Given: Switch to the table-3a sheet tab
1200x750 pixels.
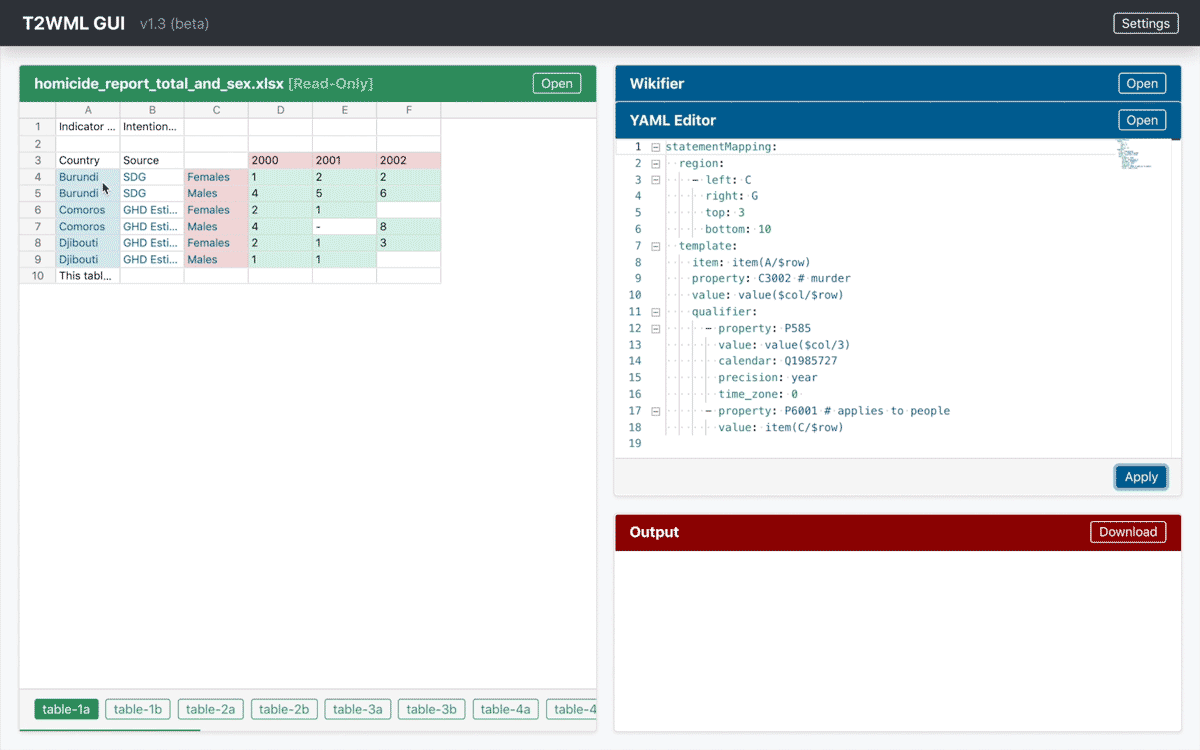Looking at the screenshot, I should 358,709.
